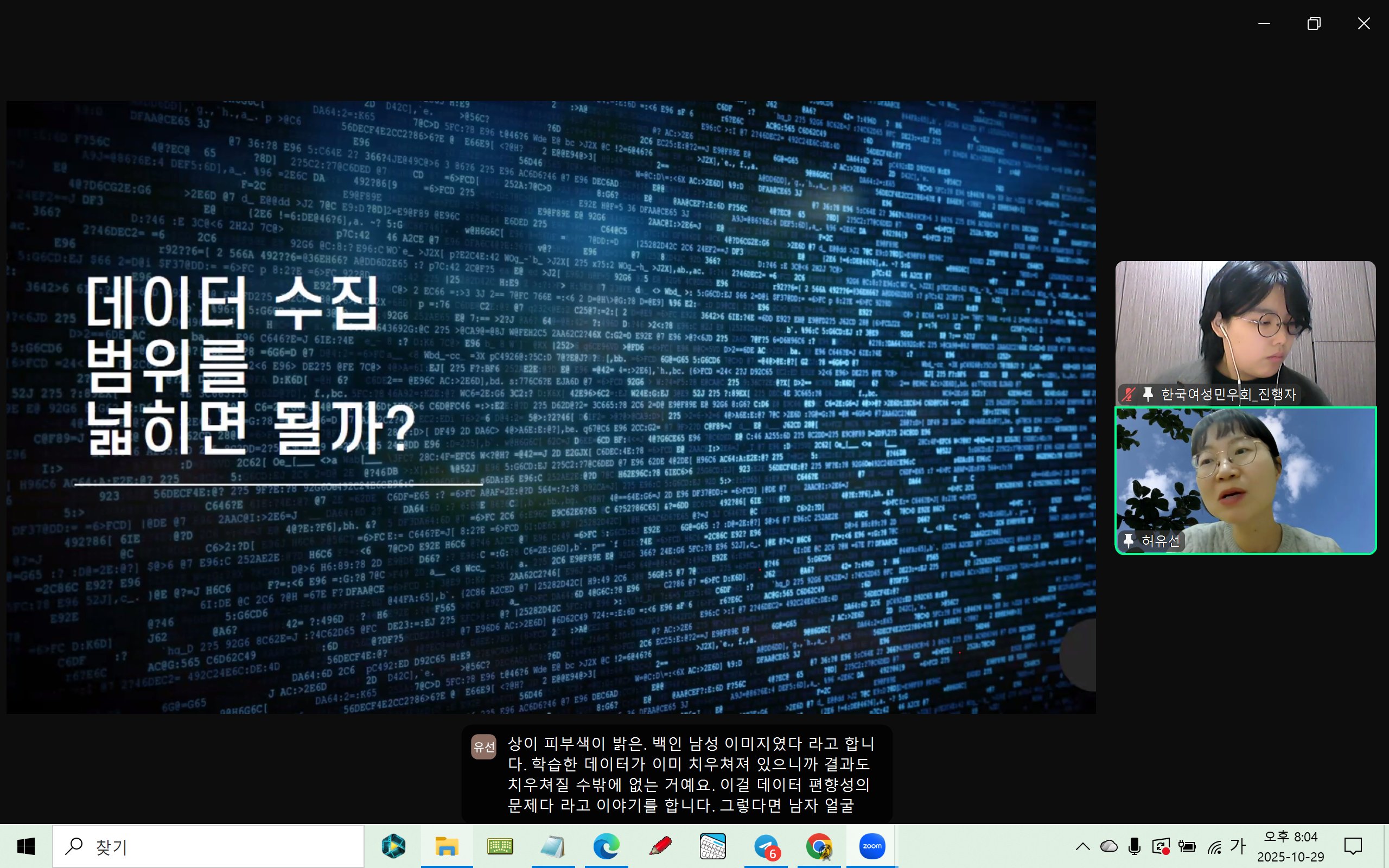Open Wi-Fi network flyout
1389x868 pixels.
tap(1214, 846)
